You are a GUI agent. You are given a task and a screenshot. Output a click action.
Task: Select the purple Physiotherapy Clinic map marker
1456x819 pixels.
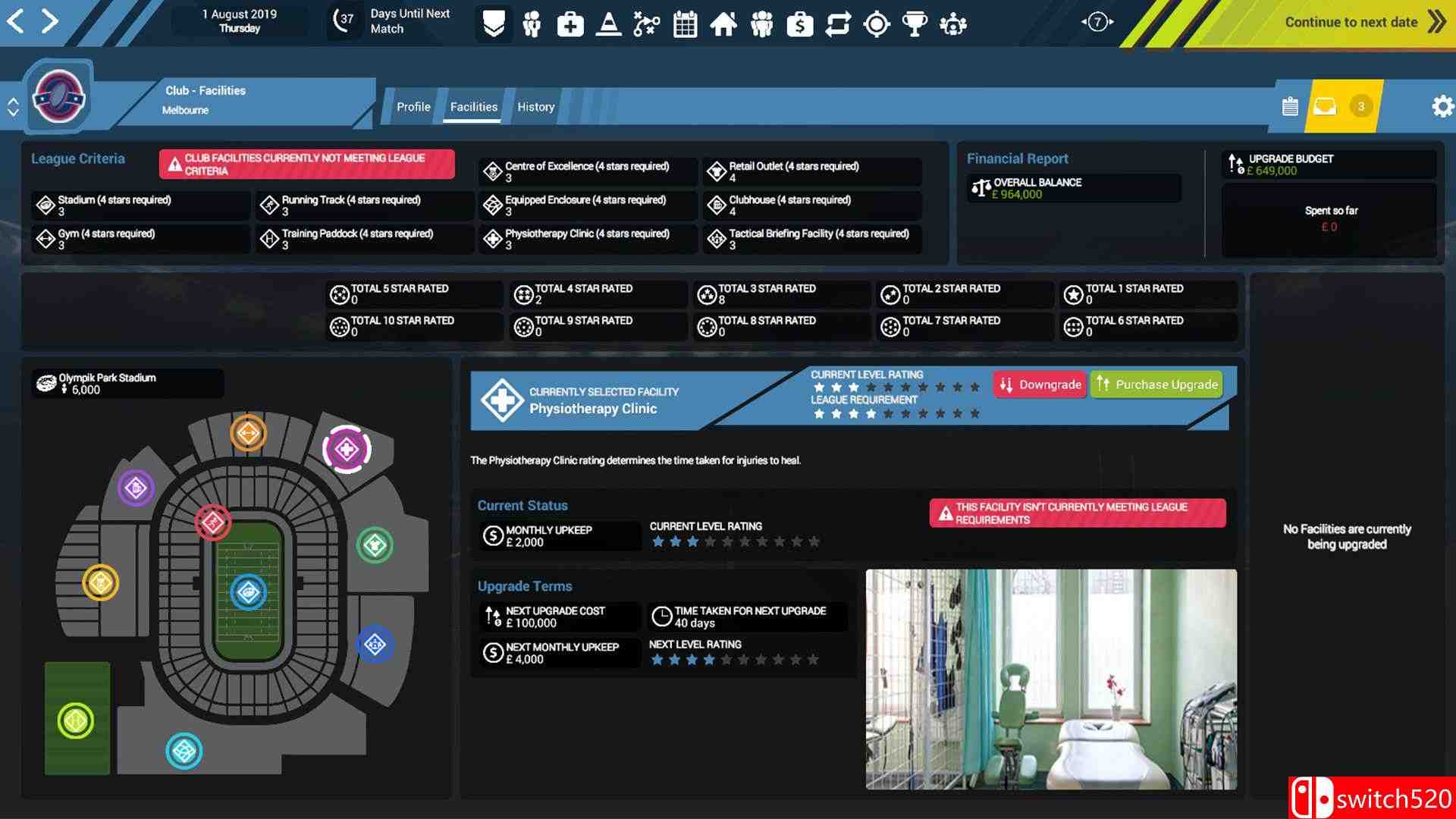(x=347, y=450)
